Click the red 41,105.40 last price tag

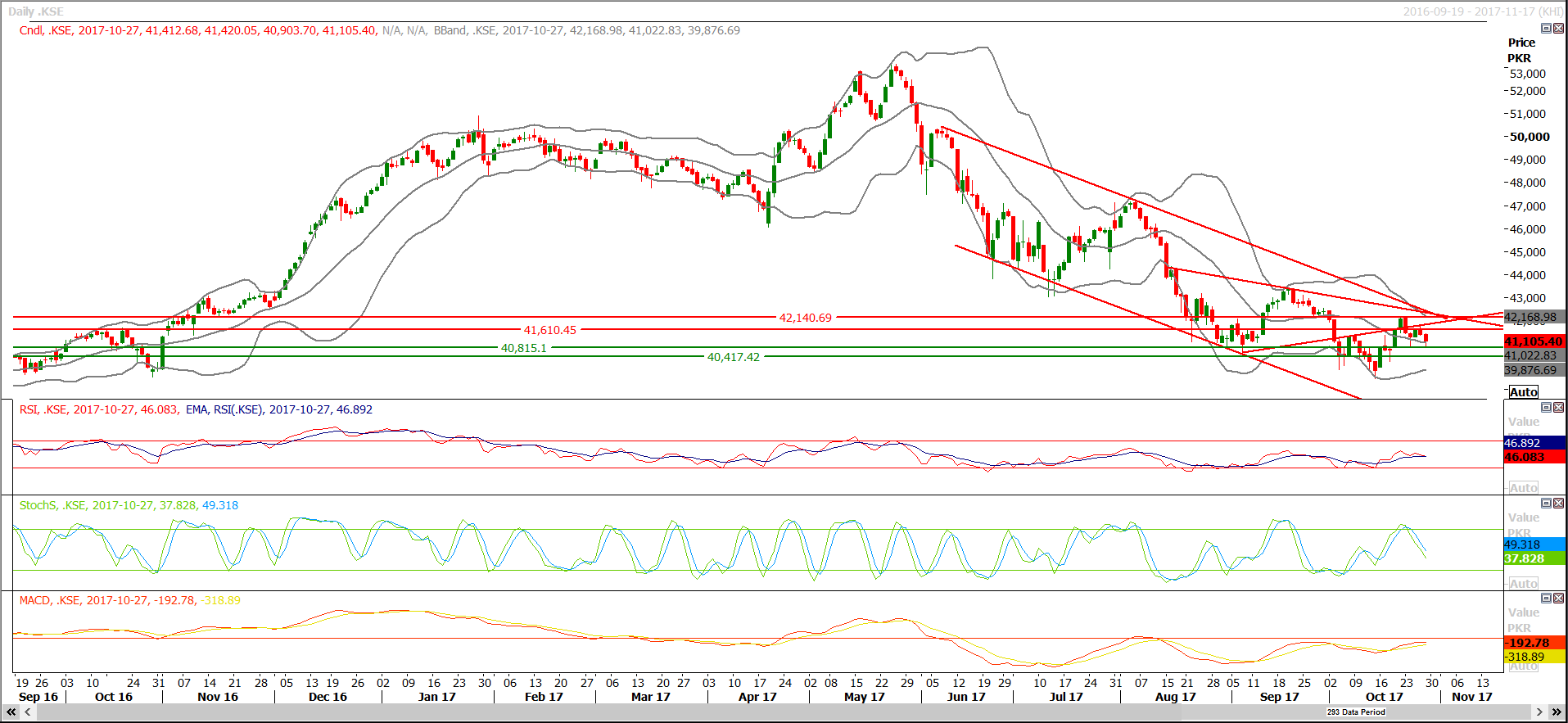tap(1533, 341)
